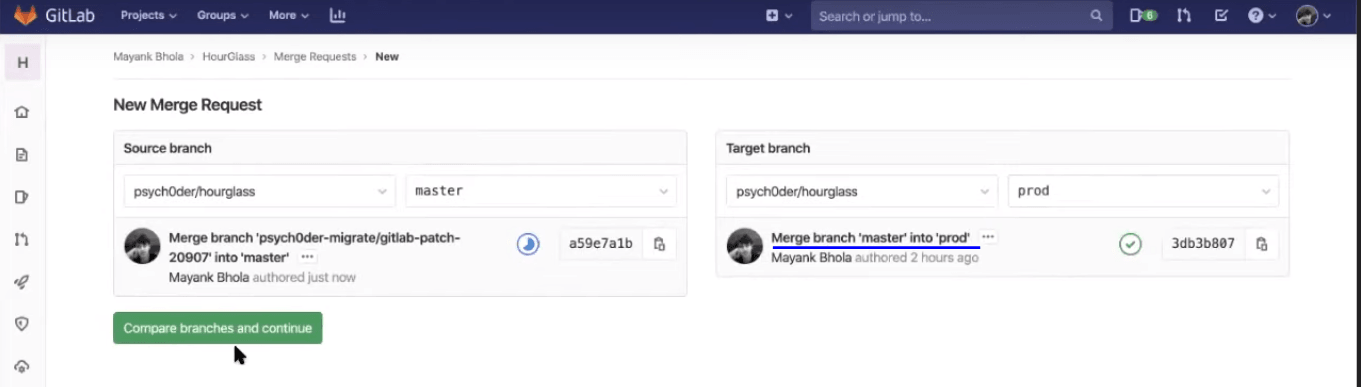Click 'authored 2 hours ago' timestamp
This screenshot has width=1361, height=387.
917,258
